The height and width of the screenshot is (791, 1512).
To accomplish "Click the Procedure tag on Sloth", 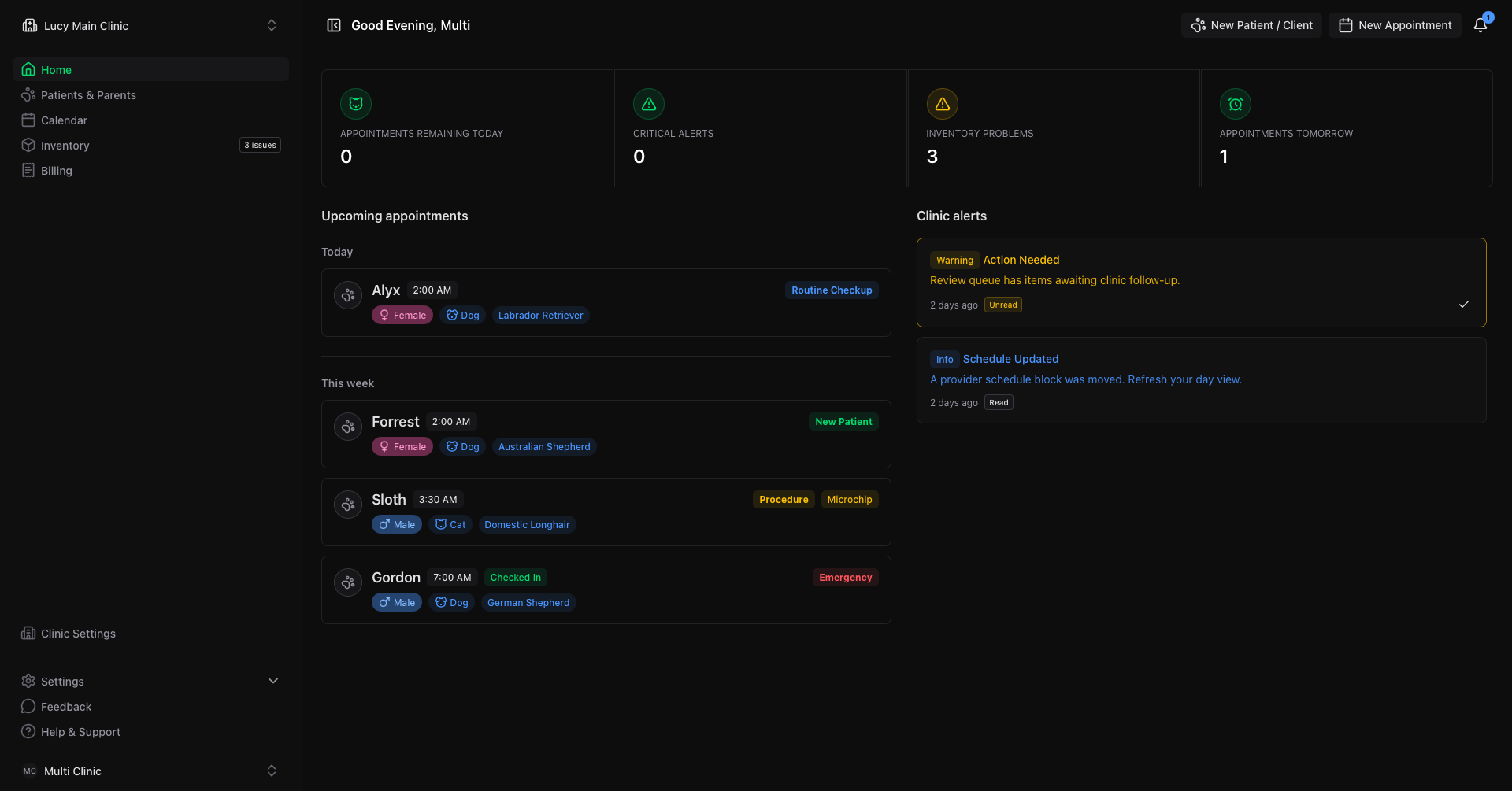I will [x=784, y=499].
